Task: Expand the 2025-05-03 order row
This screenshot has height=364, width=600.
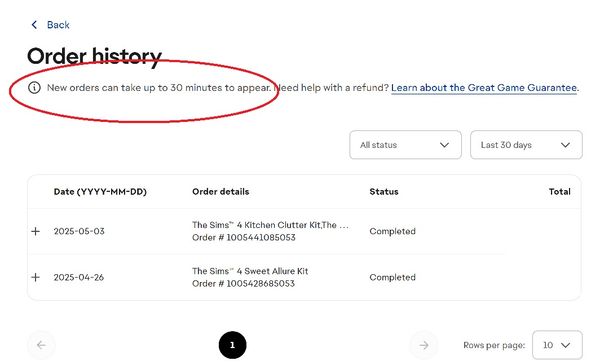Action: (36, 231)
